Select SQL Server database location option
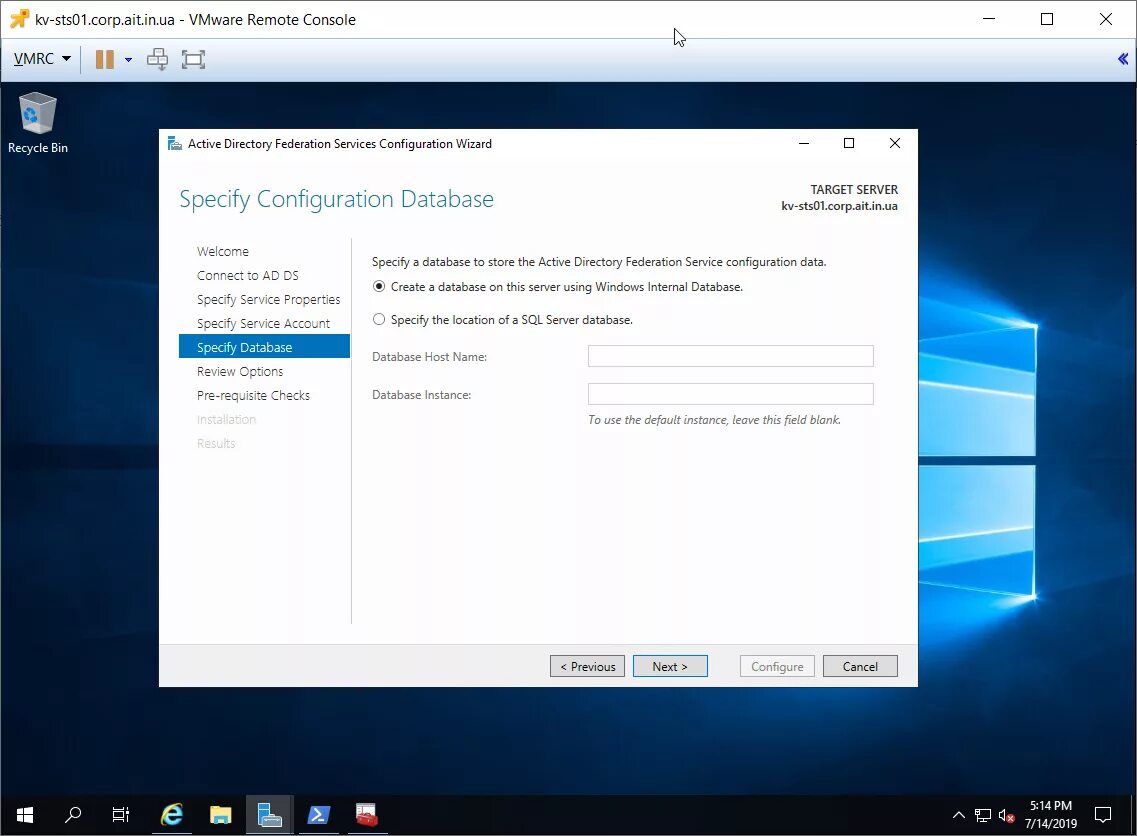The height and width of the screenshot is (836, 1137). tap(379, 319)
